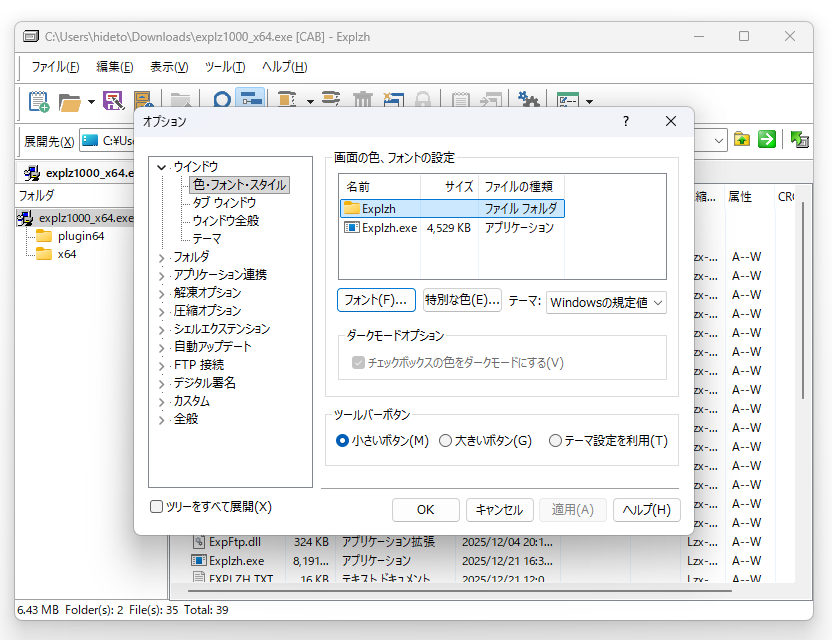Select the 大きいボタン radio button

click(x=446, y=440)
